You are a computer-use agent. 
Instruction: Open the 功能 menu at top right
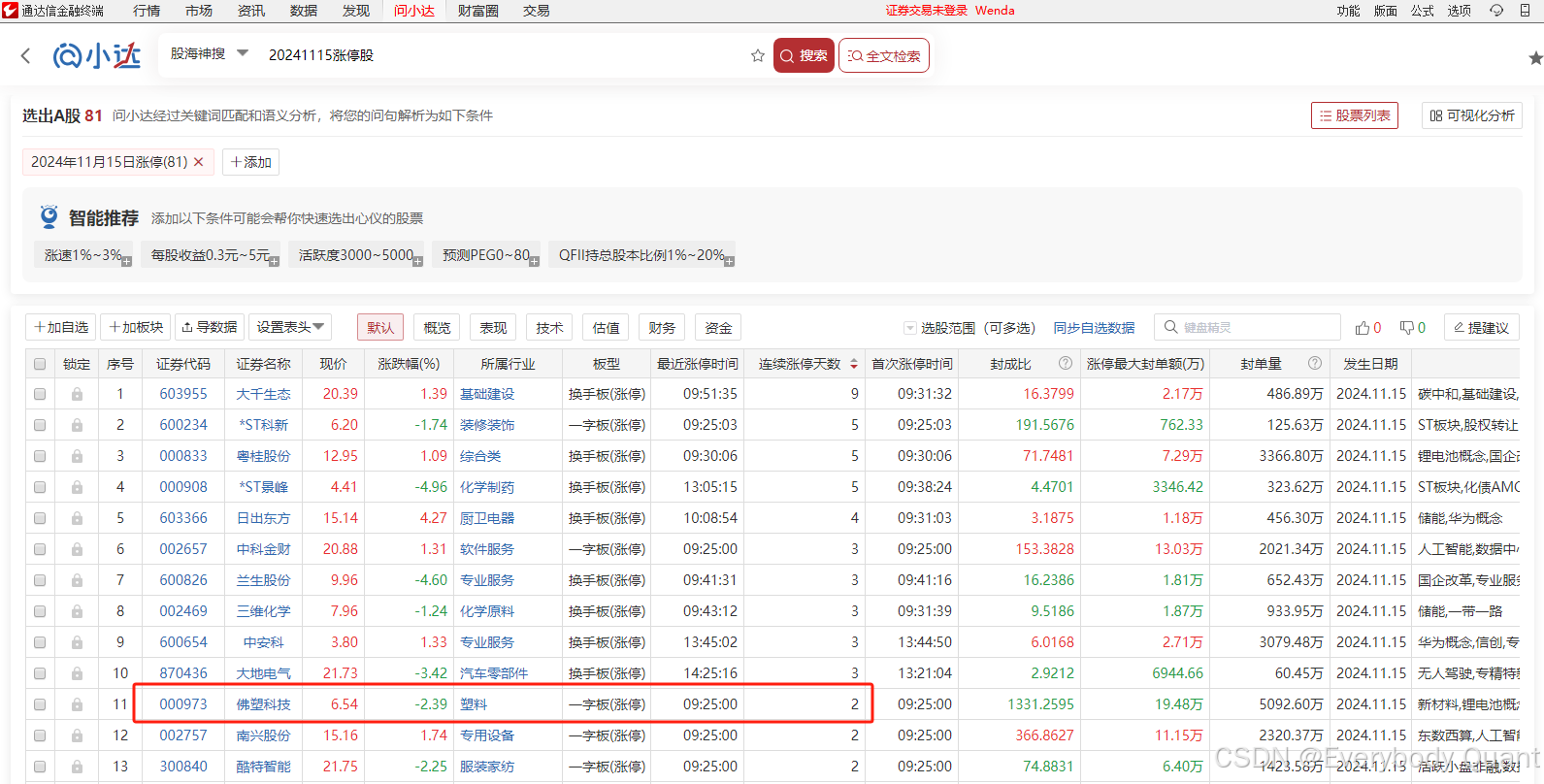pos(1348,11)
